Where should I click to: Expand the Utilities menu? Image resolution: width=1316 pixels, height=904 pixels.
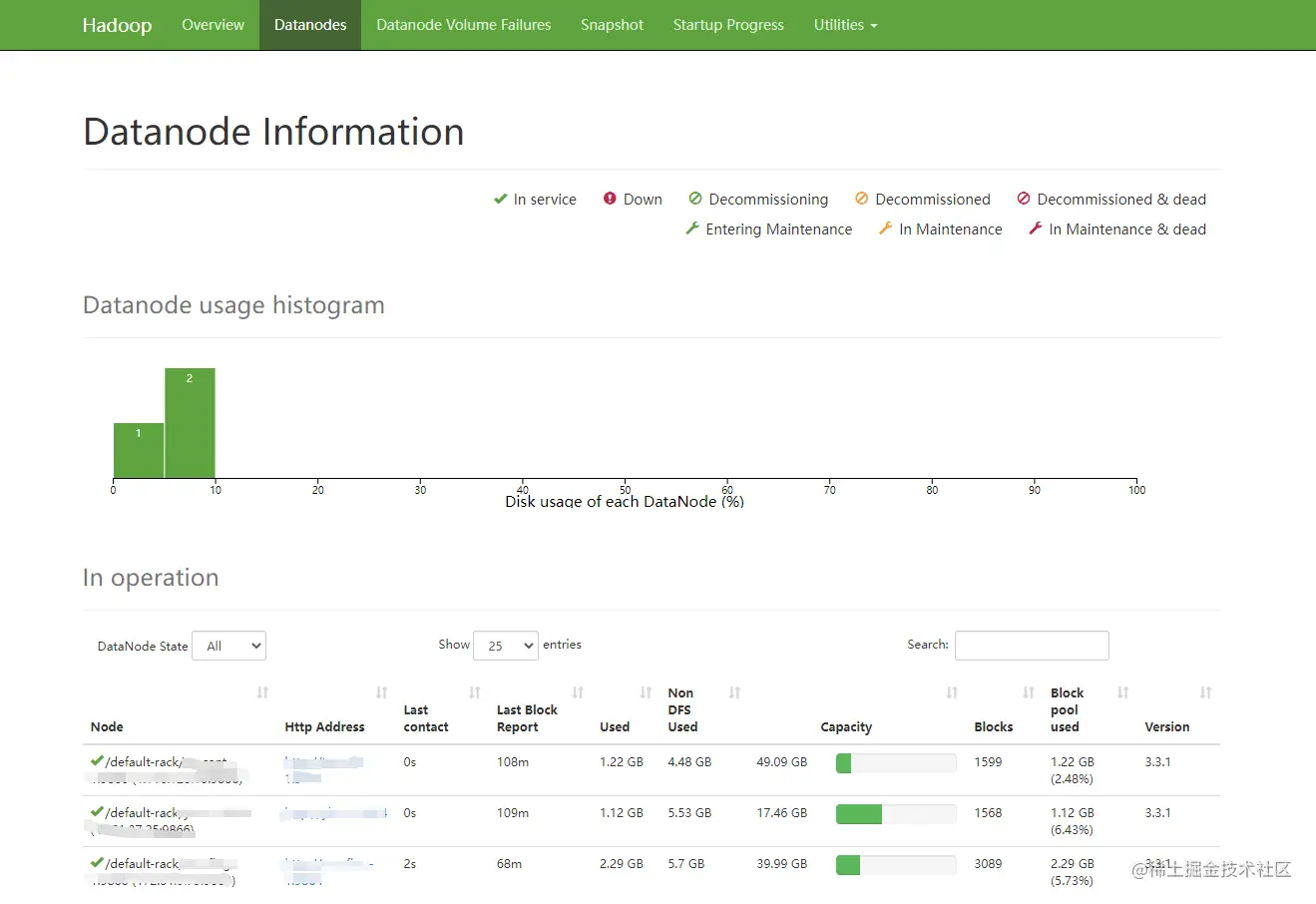(x=845, y=25)
